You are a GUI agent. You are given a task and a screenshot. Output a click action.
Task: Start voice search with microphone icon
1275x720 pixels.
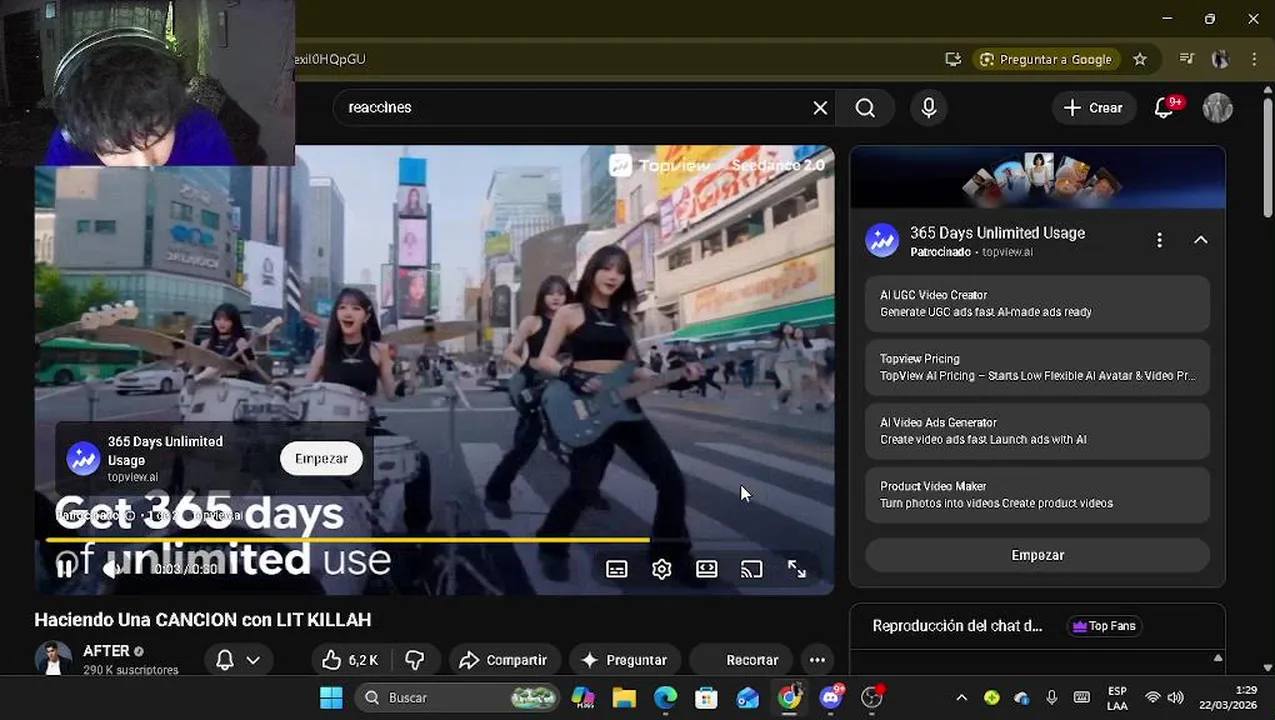pyautogui.click(x=929, y=108)
